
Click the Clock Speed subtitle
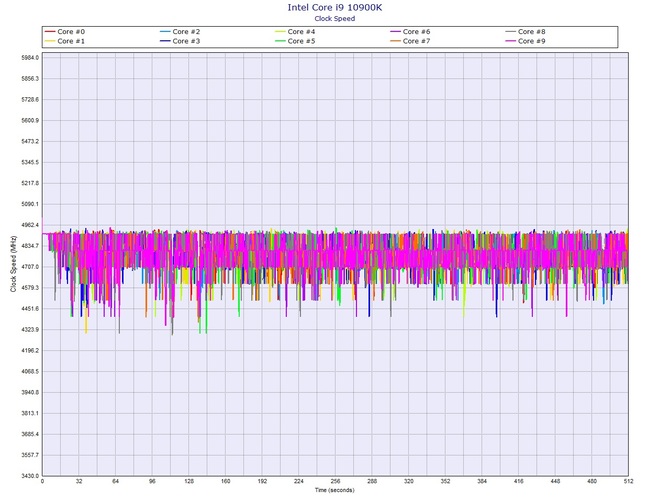[x=335, y=18]
